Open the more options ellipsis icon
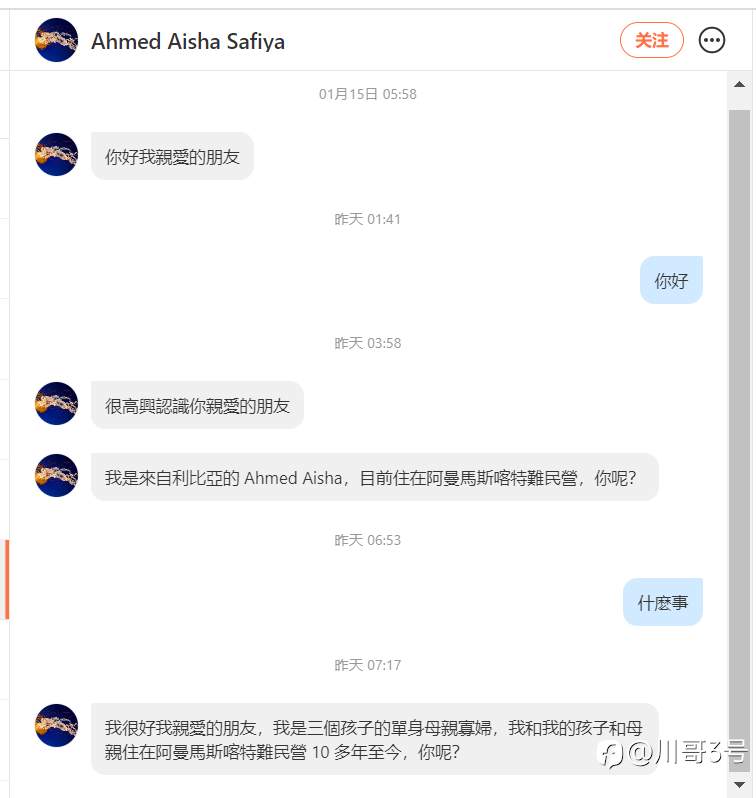This screenshot has height=798, width=756. [711, 40]
